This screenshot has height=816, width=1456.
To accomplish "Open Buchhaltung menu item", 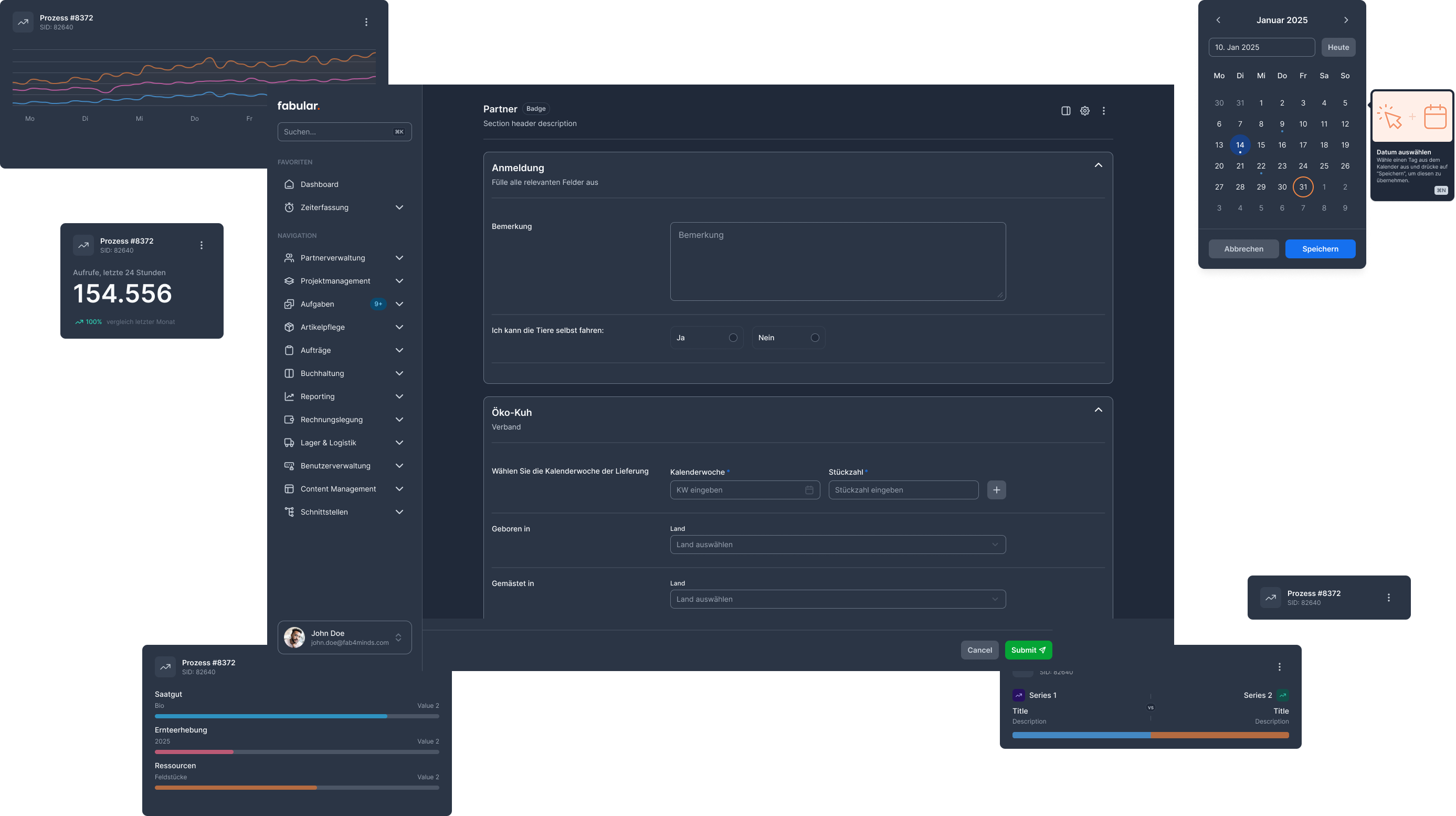I will pos(345,374).
